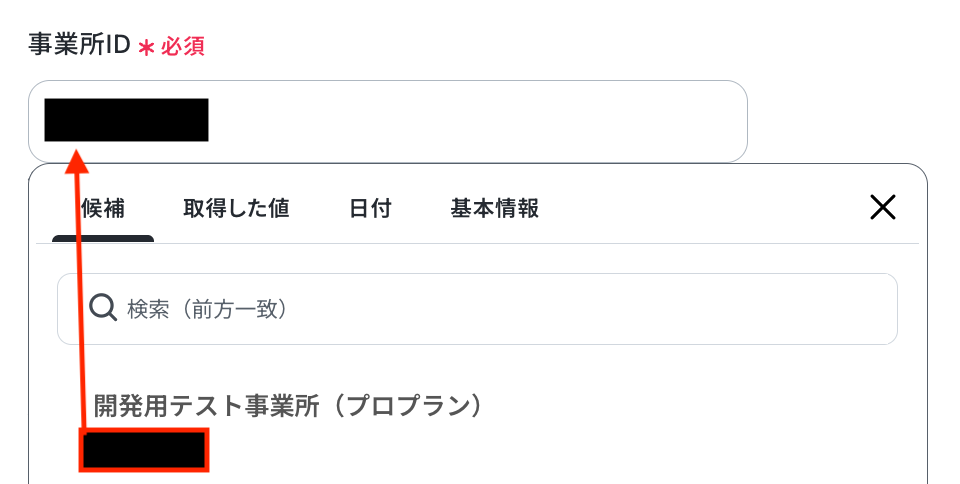This screenshot has width=960, height=484.
Task: Click the red-outlined ID under the candidate
Action: 144,451
